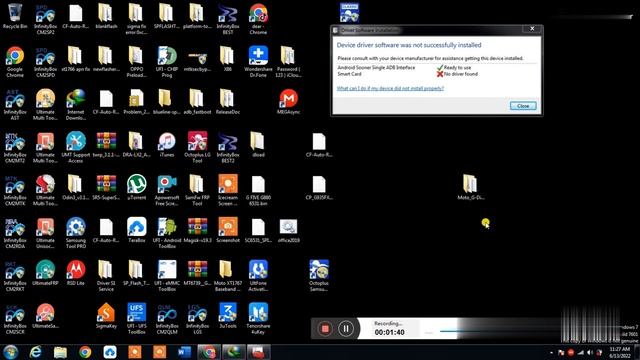The height and width of the screenshot is (360, 640).
Task: Open the office2019 desktop file
Action: [x=288, y=230]
